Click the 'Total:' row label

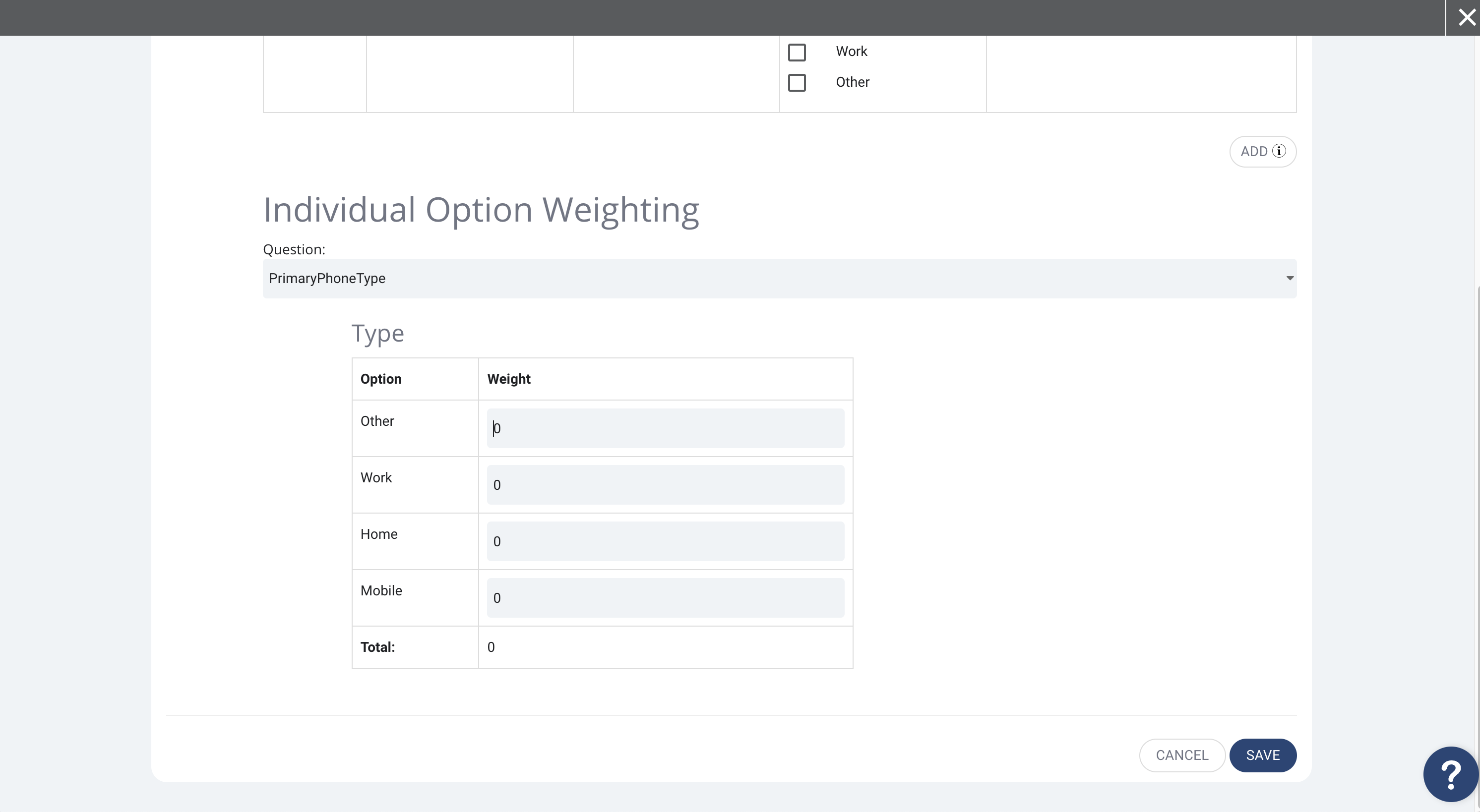point(377,647)
